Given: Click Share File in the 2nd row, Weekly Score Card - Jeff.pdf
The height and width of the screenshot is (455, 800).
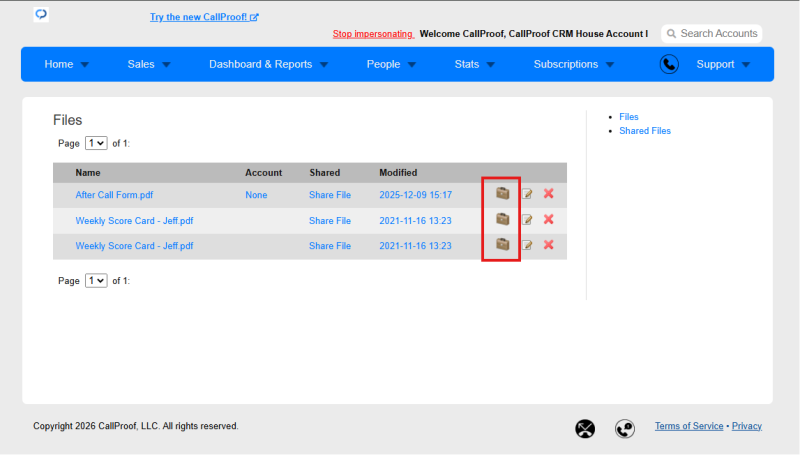Looking at the screenshot, I should [330, 221].
